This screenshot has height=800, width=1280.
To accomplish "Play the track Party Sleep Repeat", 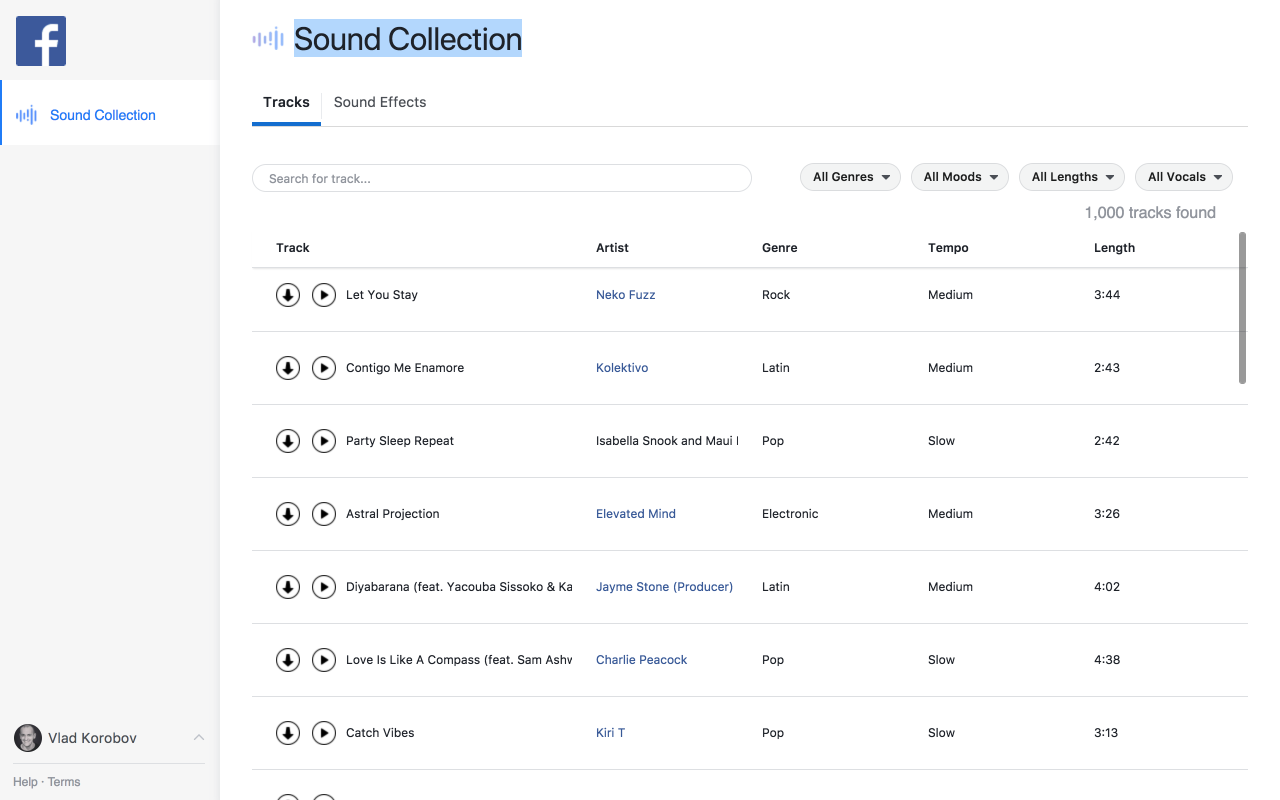I will coord(324,440).
